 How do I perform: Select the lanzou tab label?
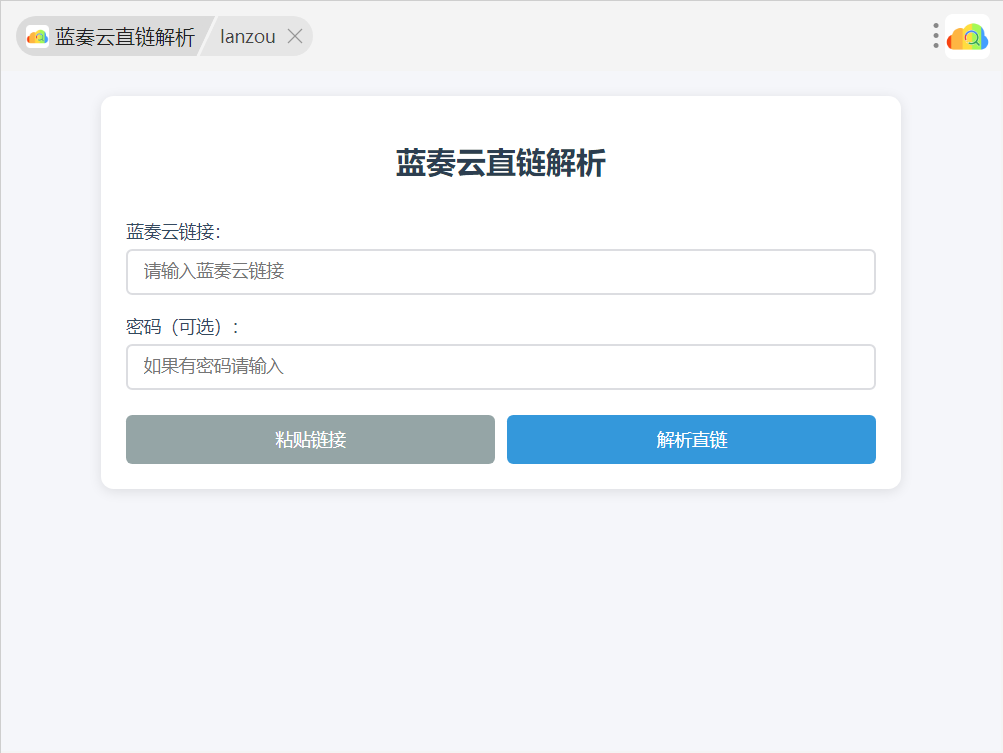point(248,37)
